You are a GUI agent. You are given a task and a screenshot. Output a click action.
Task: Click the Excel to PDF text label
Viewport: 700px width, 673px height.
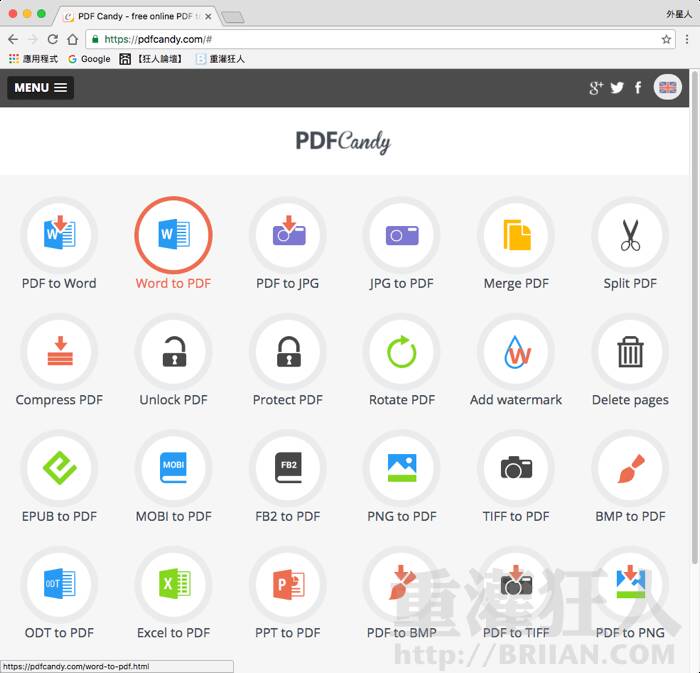pyautogui.click(x=174, y=633)
